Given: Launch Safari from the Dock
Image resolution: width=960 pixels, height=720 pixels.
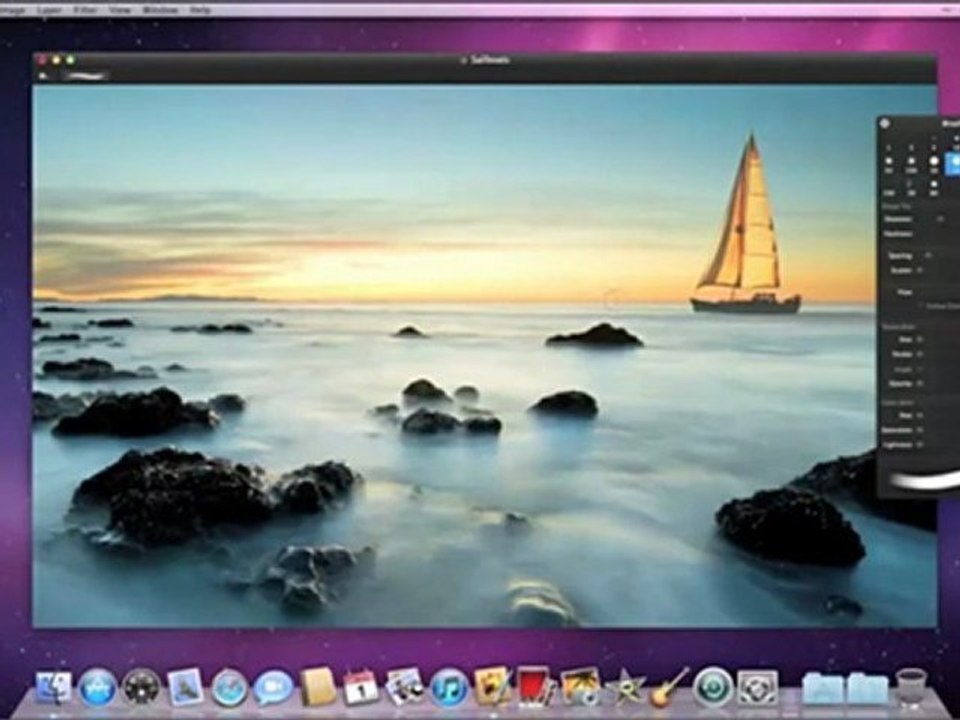Looking at the screenshot, I should (230, 688).
